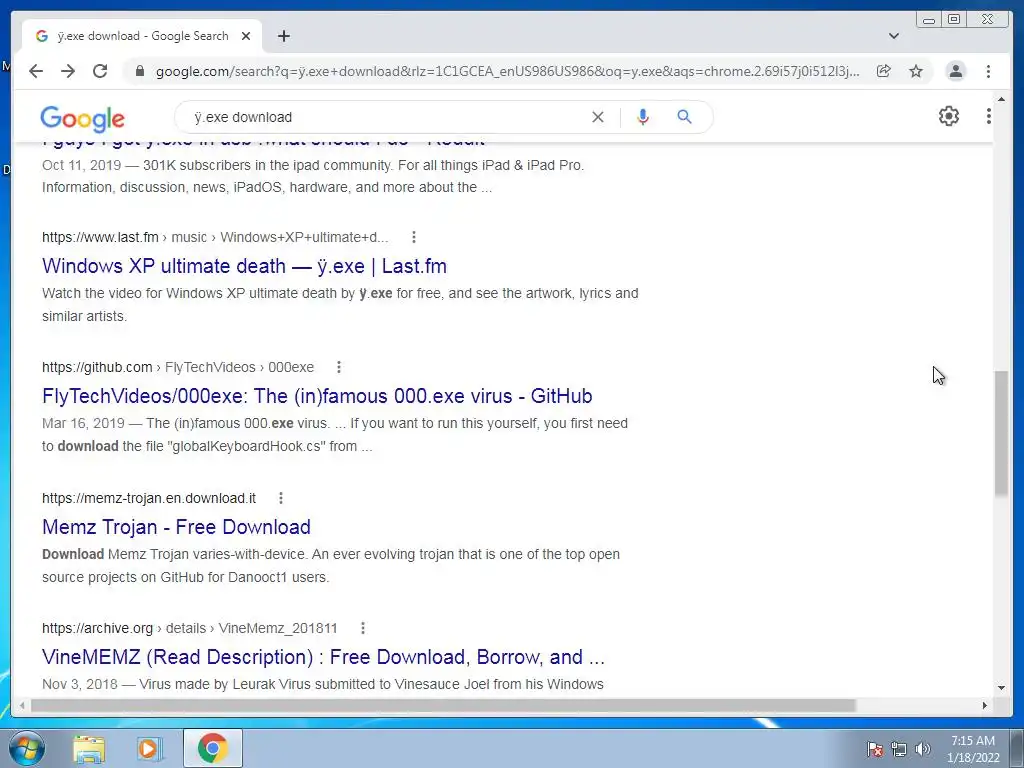Open more options for Last.fm result
The width and height of the screenshot is (1024, 768).
pyautogui.click(x=413, y=237)
